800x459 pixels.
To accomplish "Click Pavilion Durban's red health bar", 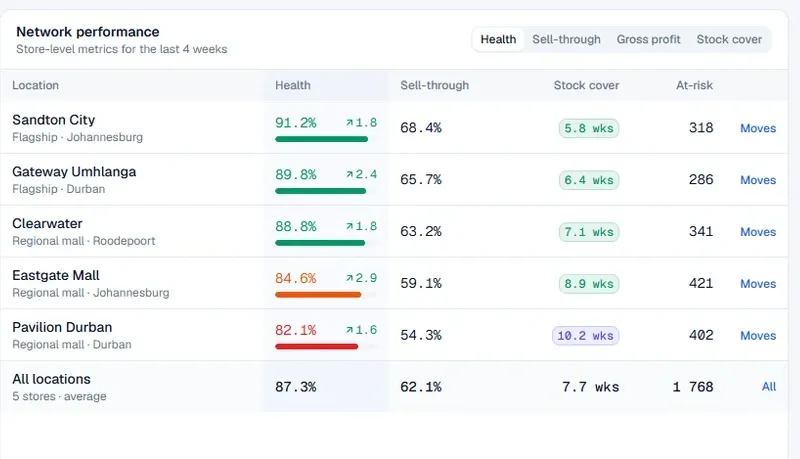I will tap(316, 347).
